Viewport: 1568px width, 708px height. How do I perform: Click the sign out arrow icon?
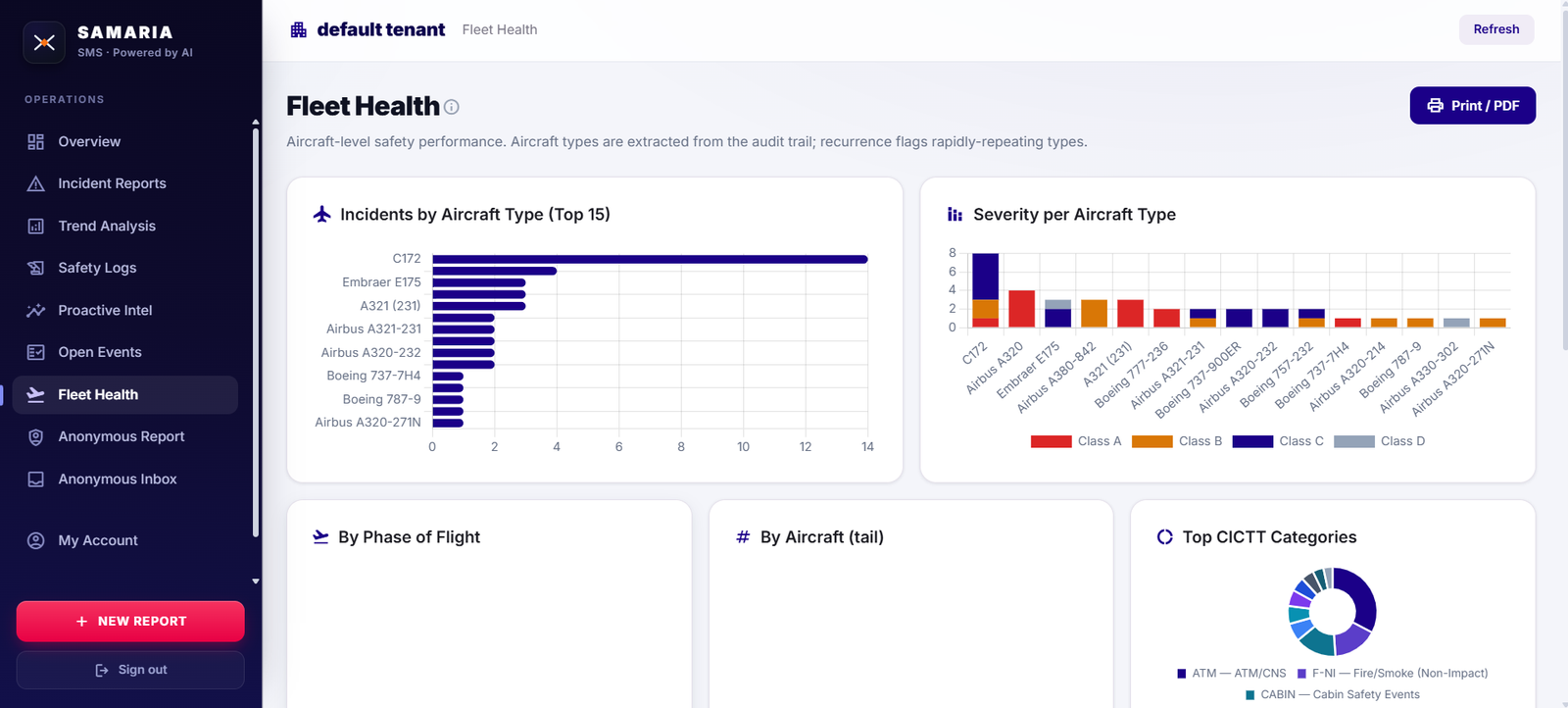pyautogui.click(x=102, y=670)
